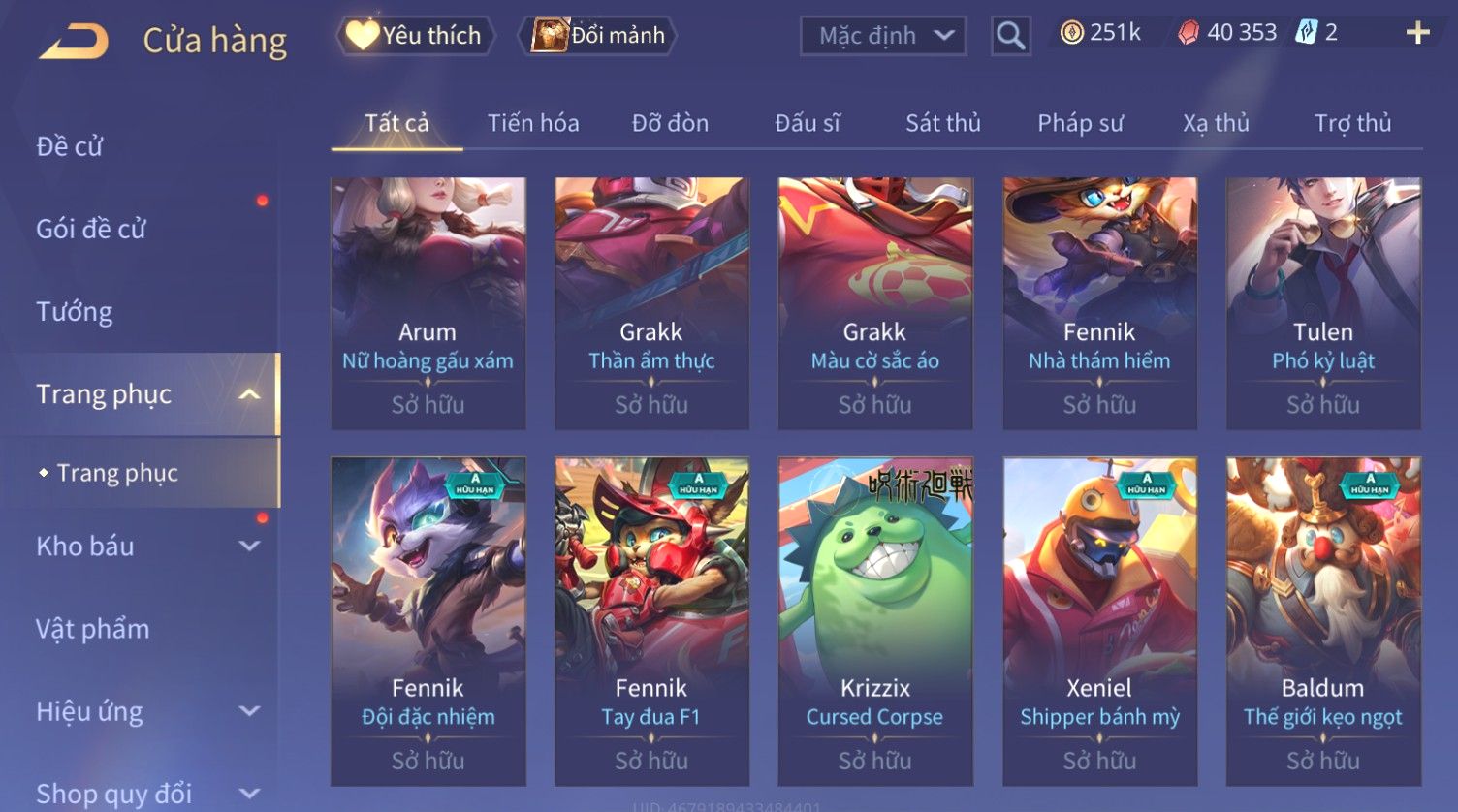The height and width of the screenshot is (812, 1458).
Task: Switch to the Pháp sư tab
Action: [1080, 123]
